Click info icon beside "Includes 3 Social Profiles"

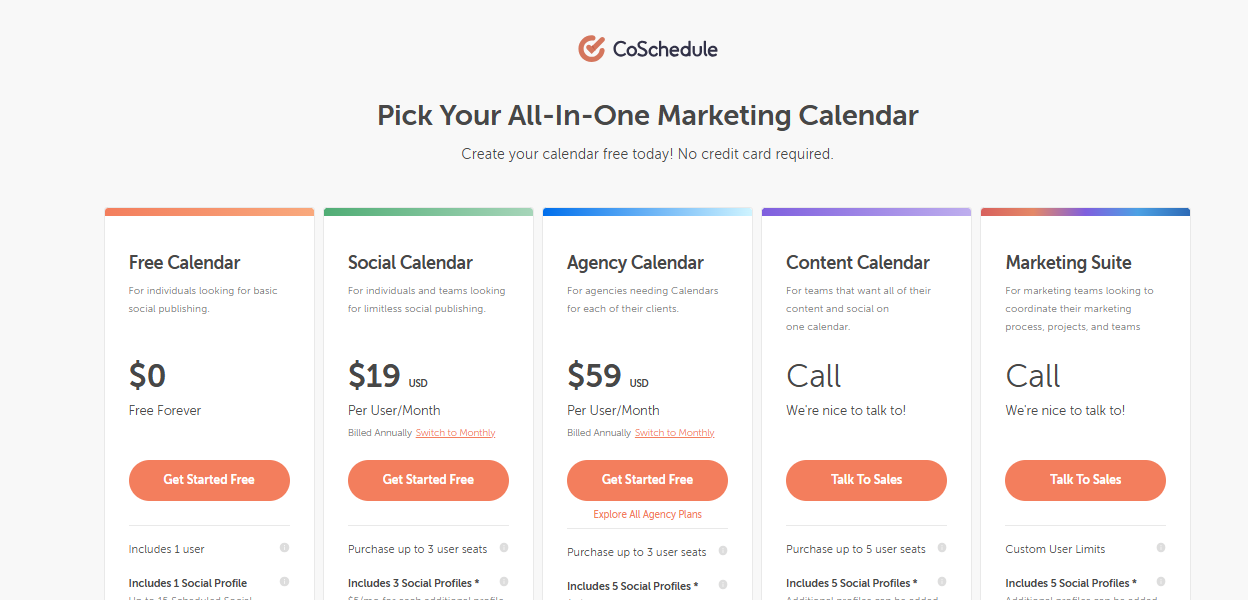[x=503, y=582]
